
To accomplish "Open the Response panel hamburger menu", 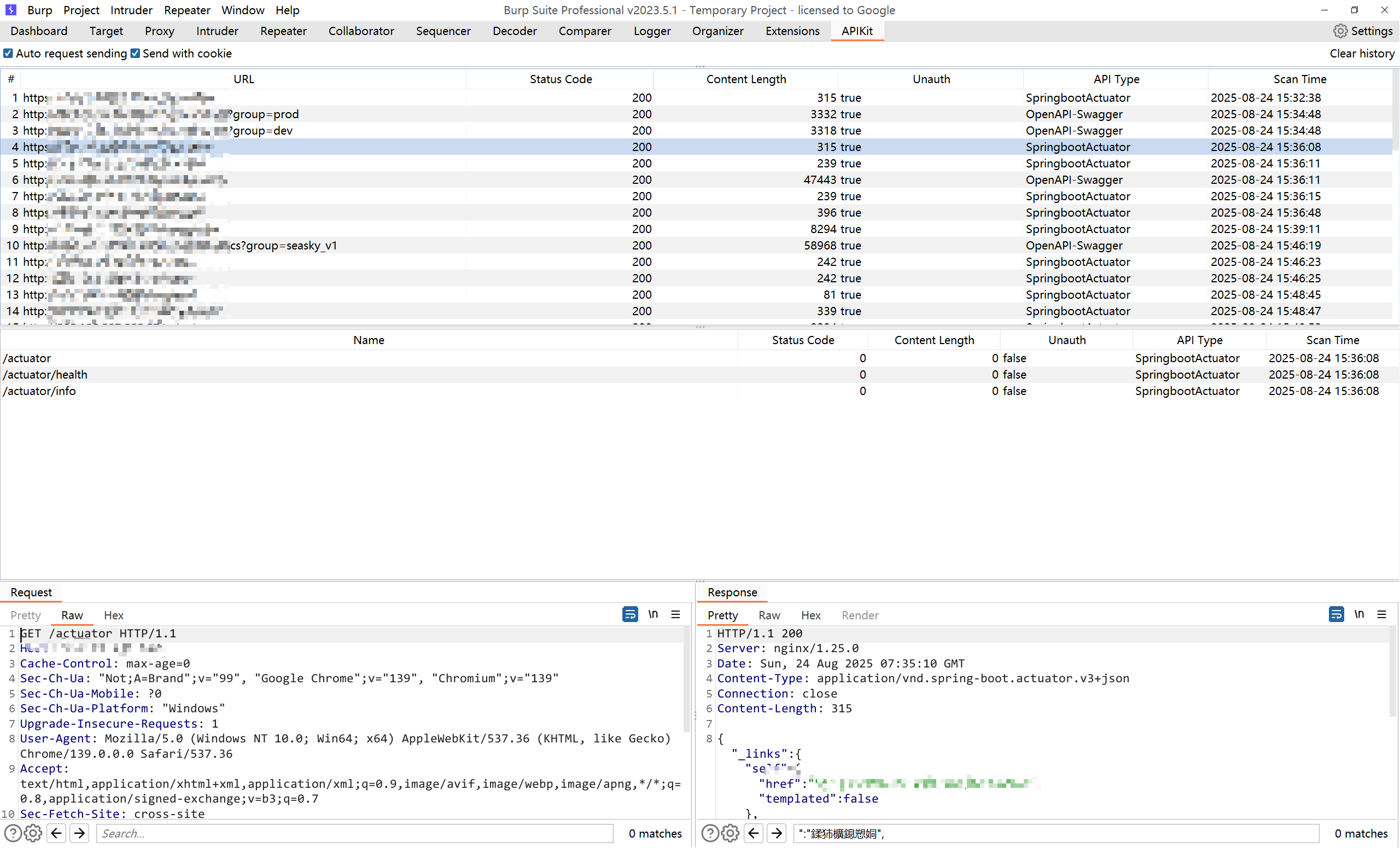I will click(x=1382, y=614).
